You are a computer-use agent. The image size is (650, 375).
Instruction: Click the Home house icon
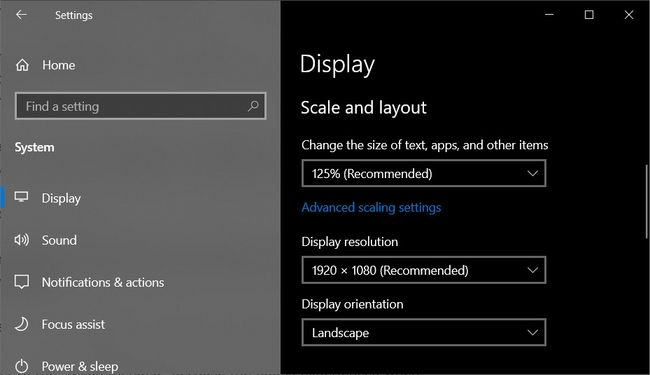point(22,65)
